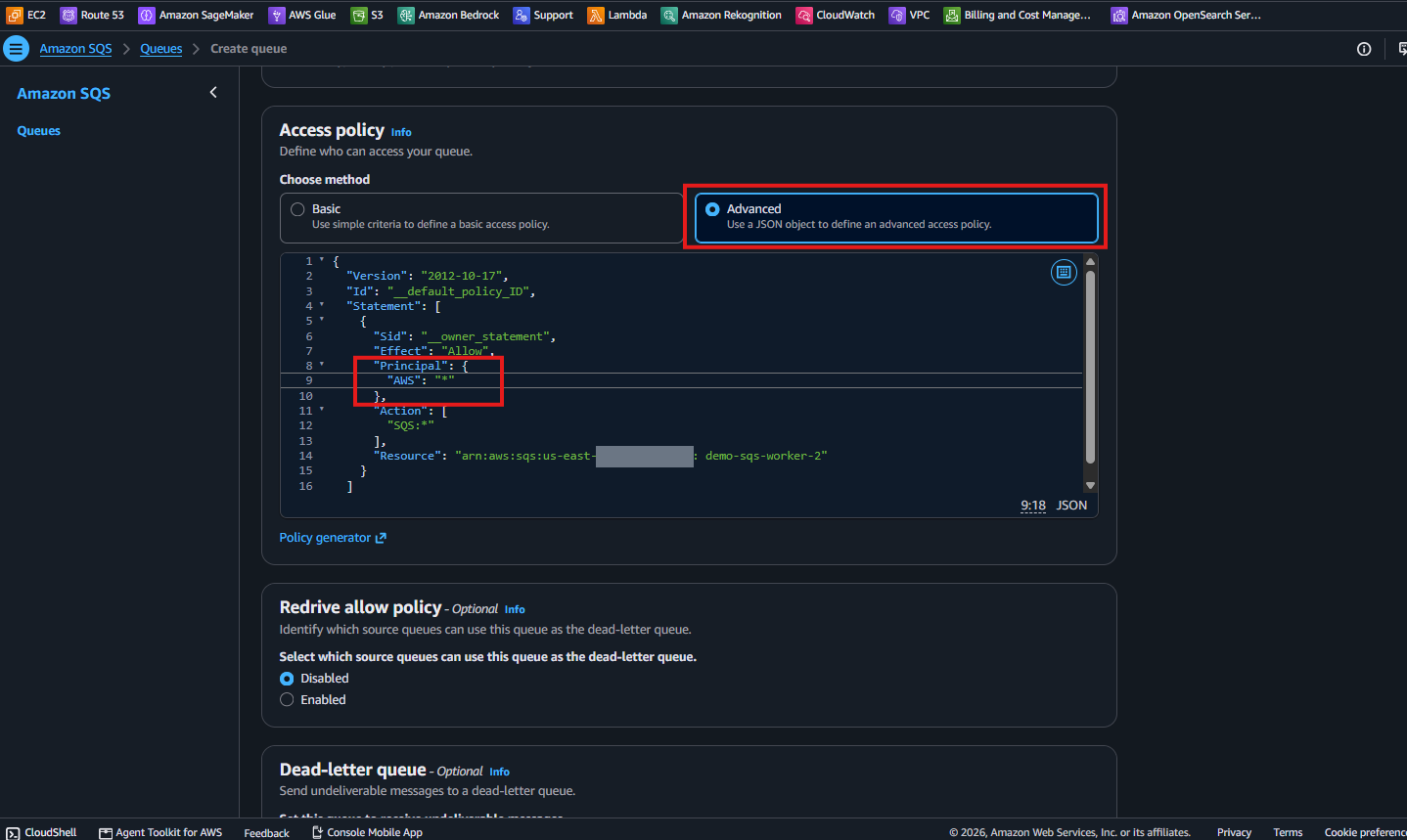Go to Queues breadcrumb link
The image size is (1407, 840).
point(160,49)
